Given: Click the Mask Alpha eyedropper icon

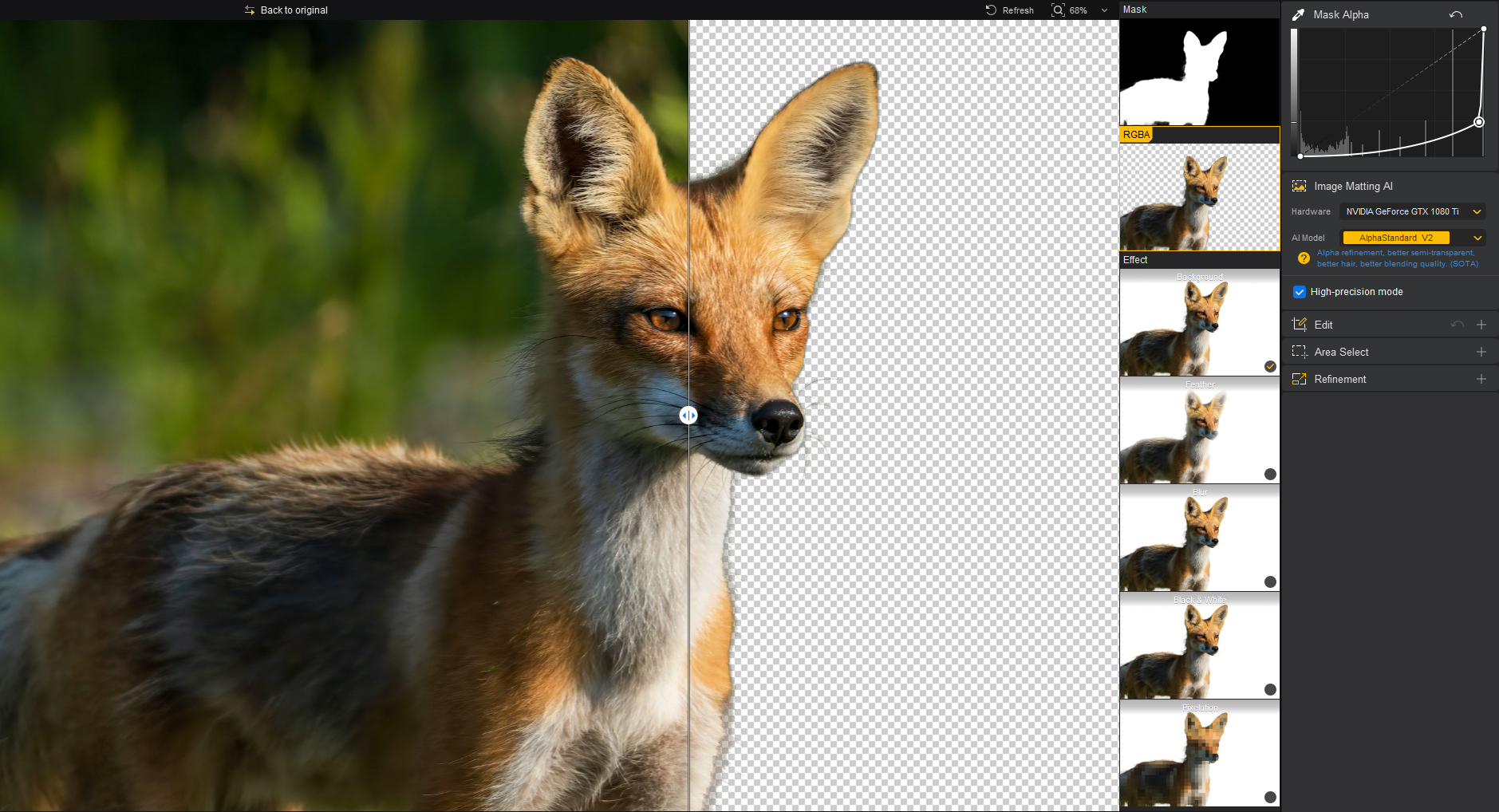Looking at the screenshot, I should 1298,14.
